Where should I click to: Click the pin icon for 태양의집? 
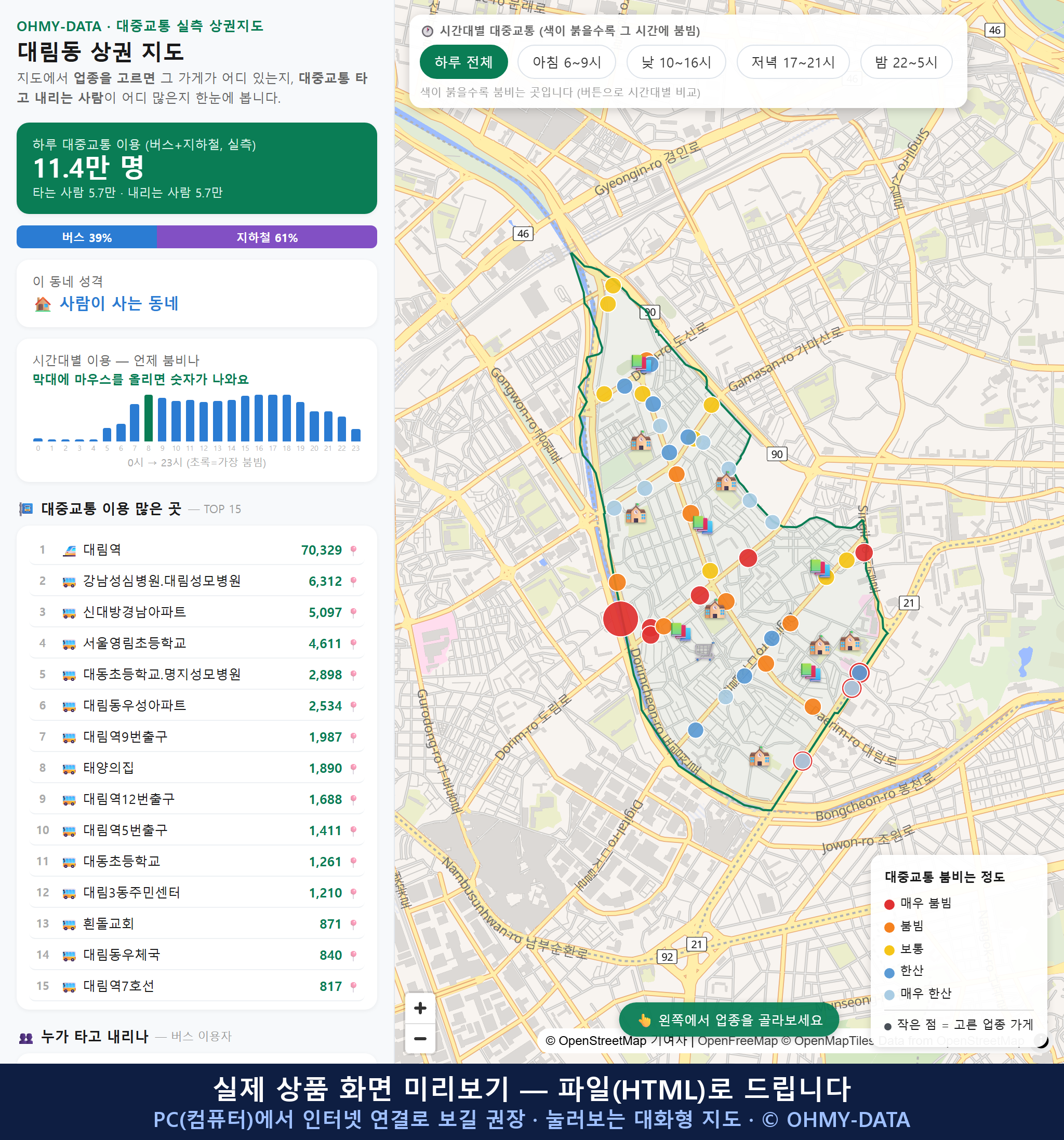353,769
